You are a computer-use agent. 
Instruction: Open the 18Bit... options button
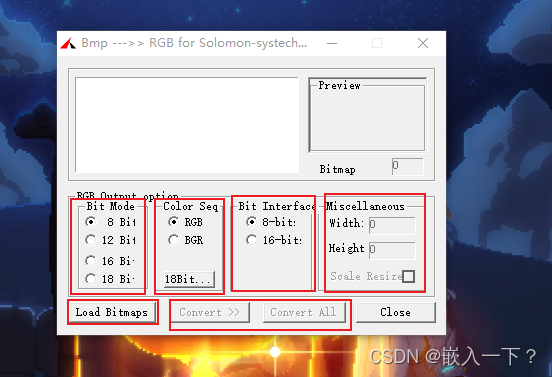pos(189,279)
